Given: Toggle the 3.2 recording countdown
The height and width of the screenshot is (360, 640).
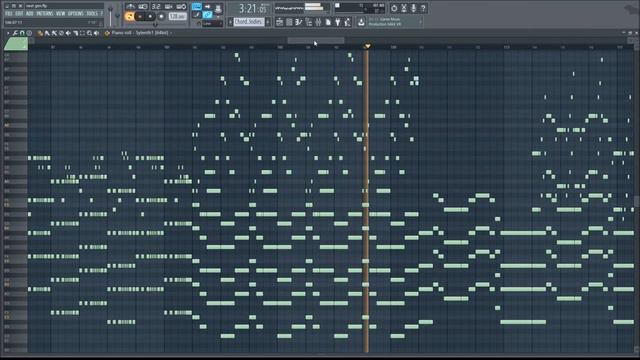Looking at the screenshot, I should 156,7.
